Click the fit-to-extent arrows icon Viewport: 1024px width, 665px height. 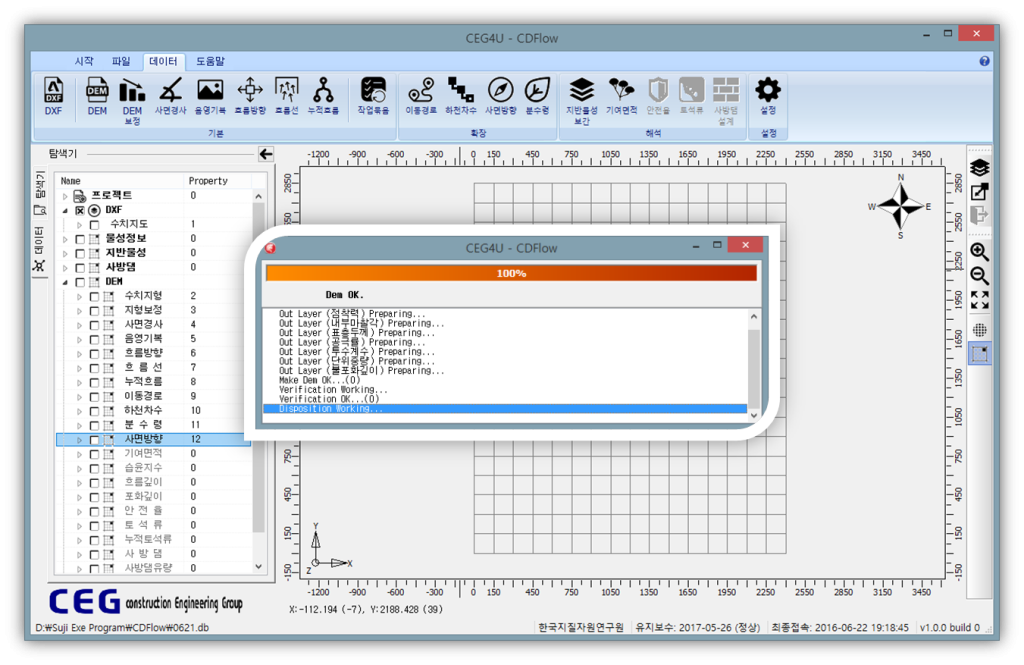click(x=980, y=300)
